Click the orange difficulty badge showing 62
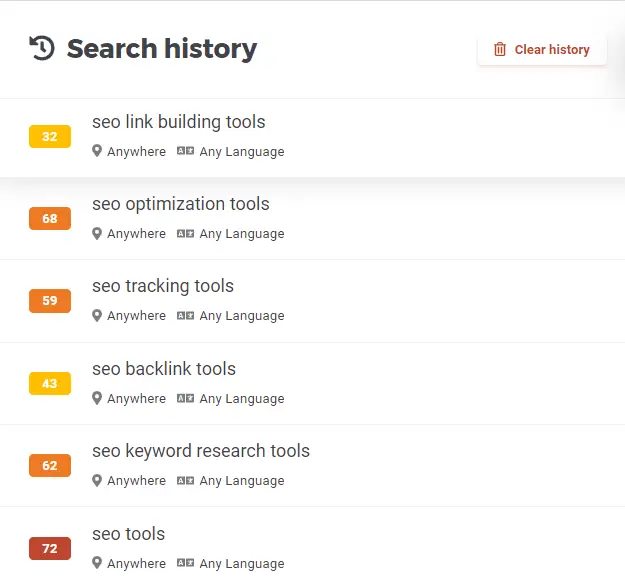This screenshot has width=625, height=588. (x=50, y=466)
